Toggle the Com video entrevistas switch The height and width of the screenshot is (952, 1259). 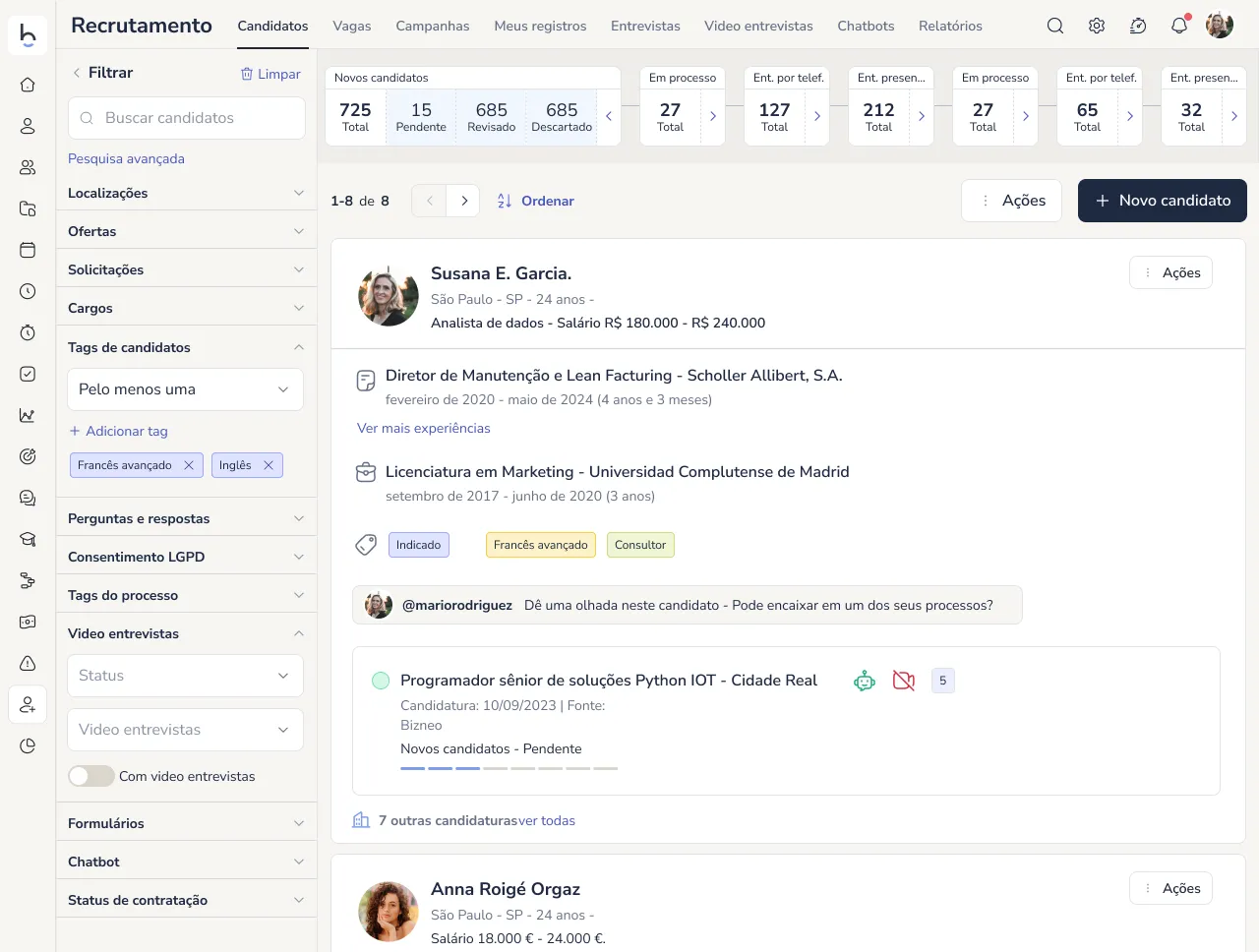[91, 776]
